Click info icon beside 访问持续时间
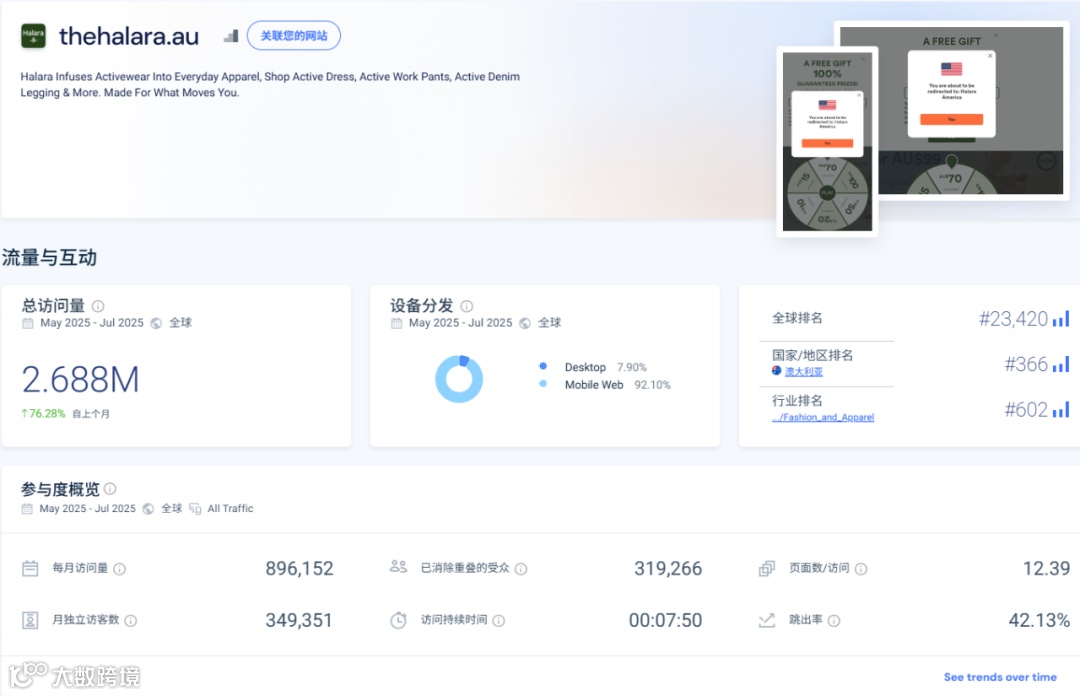 pyautogui.click(x=499, y=621)
